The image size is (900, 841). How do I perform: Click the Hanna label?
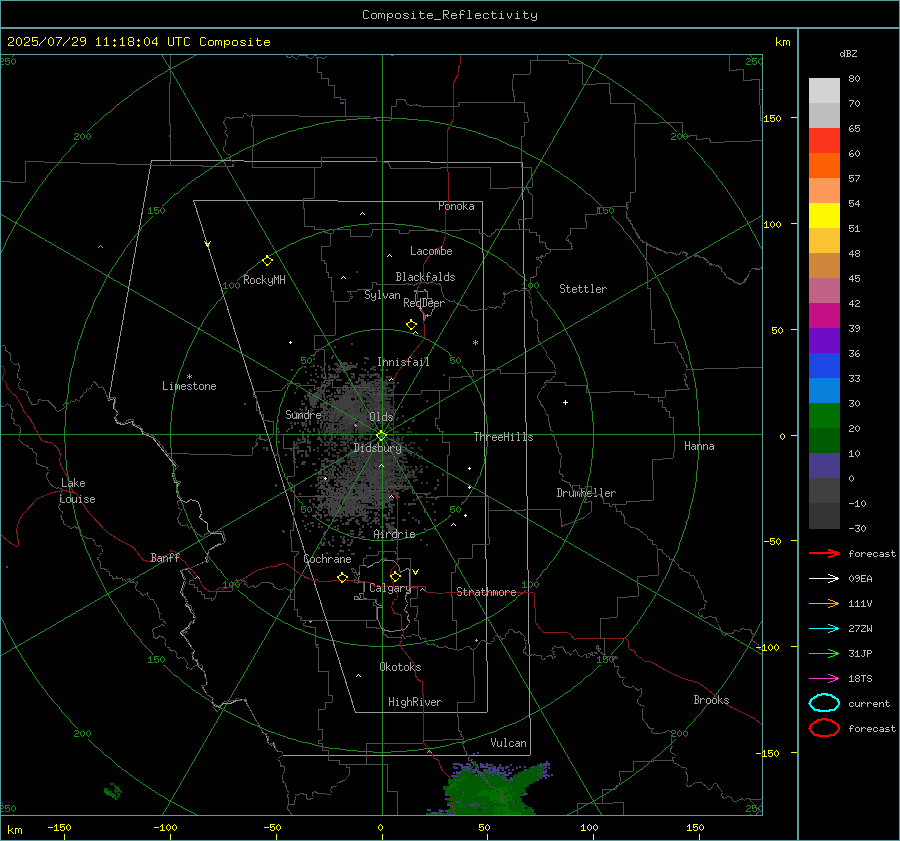click(699, 446)
